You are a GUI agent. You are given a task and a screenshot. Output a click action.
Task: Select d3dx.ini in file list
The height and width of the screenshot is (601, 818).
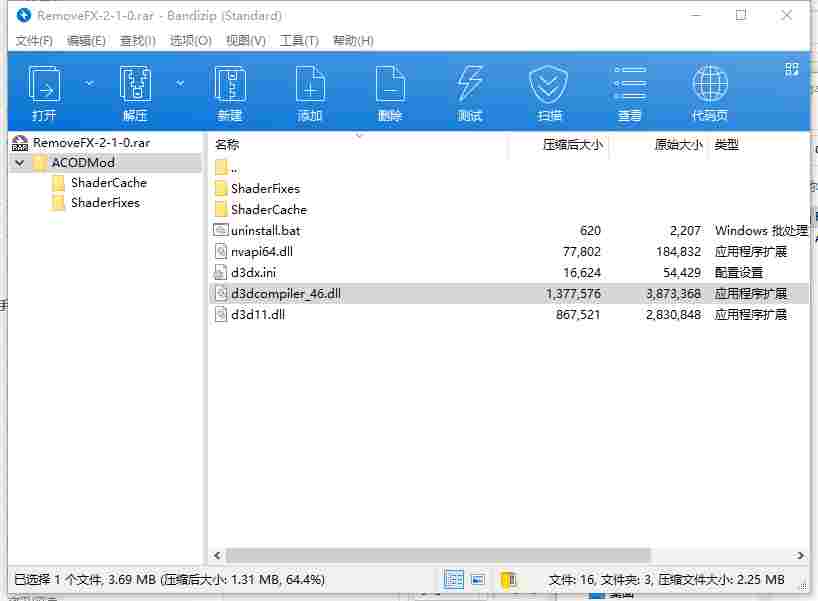point(254,272)
